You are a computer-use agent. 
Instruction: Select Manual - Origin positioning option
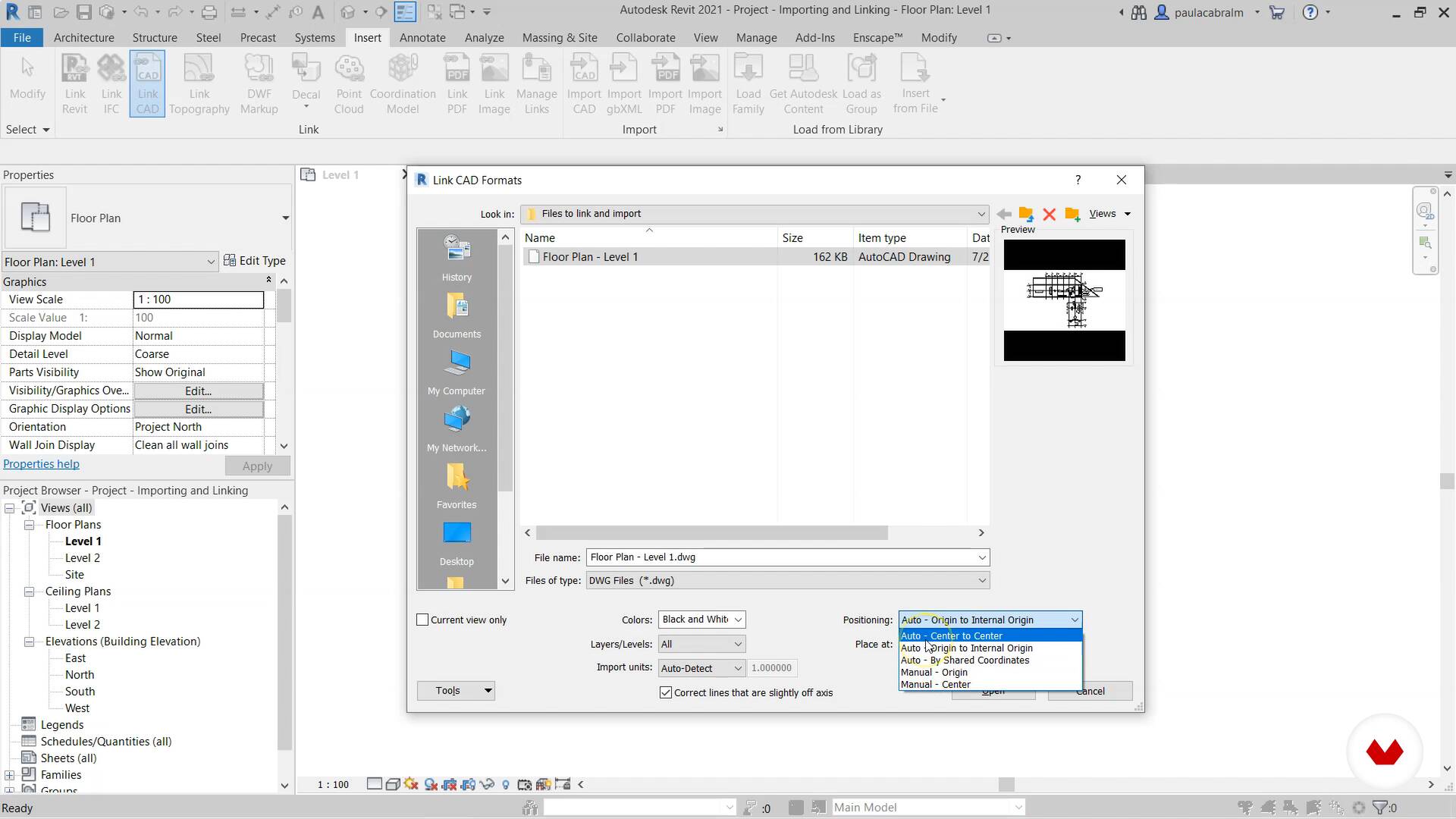click(x=990, y=672)
